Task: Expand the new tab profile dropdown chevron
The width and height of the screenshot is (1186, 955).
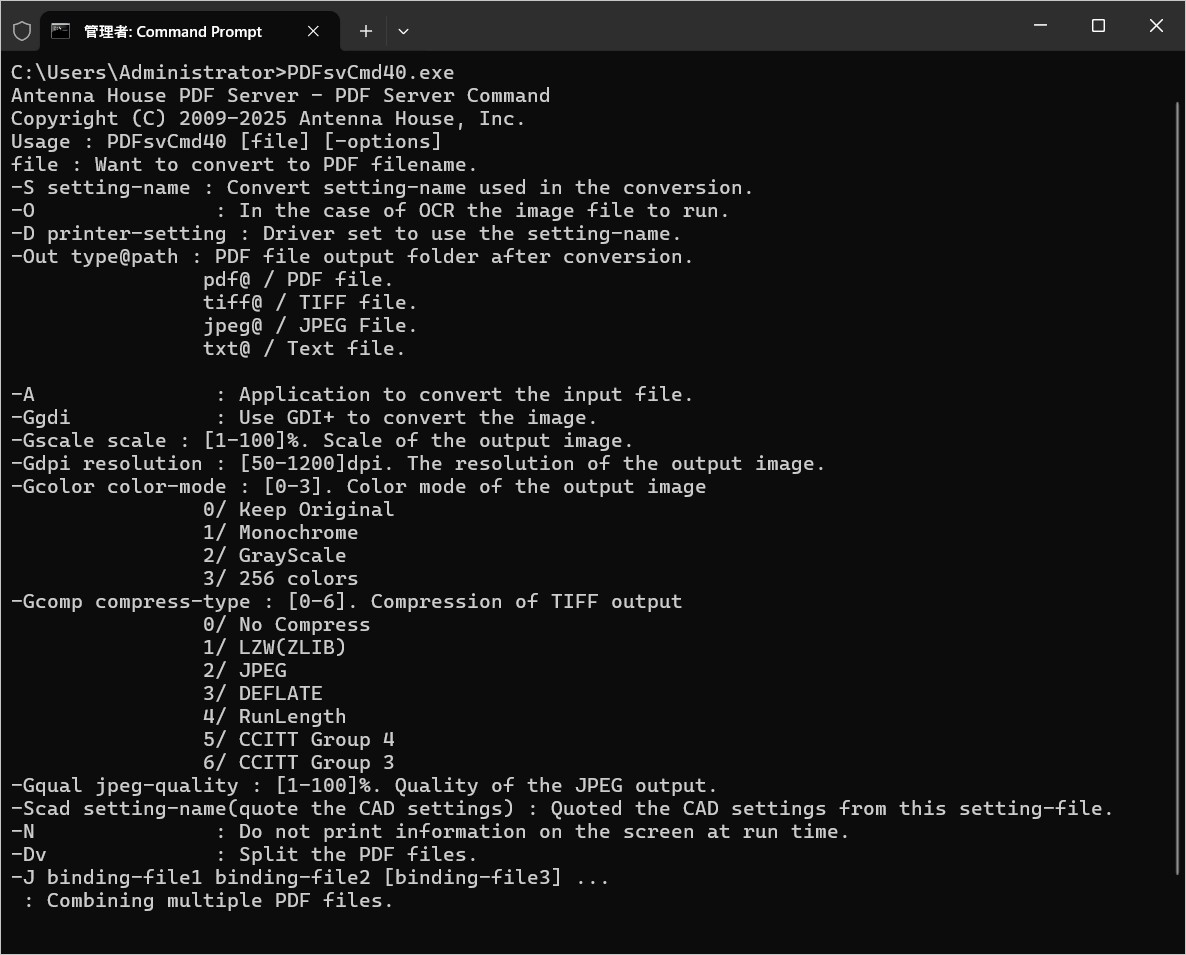Action: (x=403, y=31)
